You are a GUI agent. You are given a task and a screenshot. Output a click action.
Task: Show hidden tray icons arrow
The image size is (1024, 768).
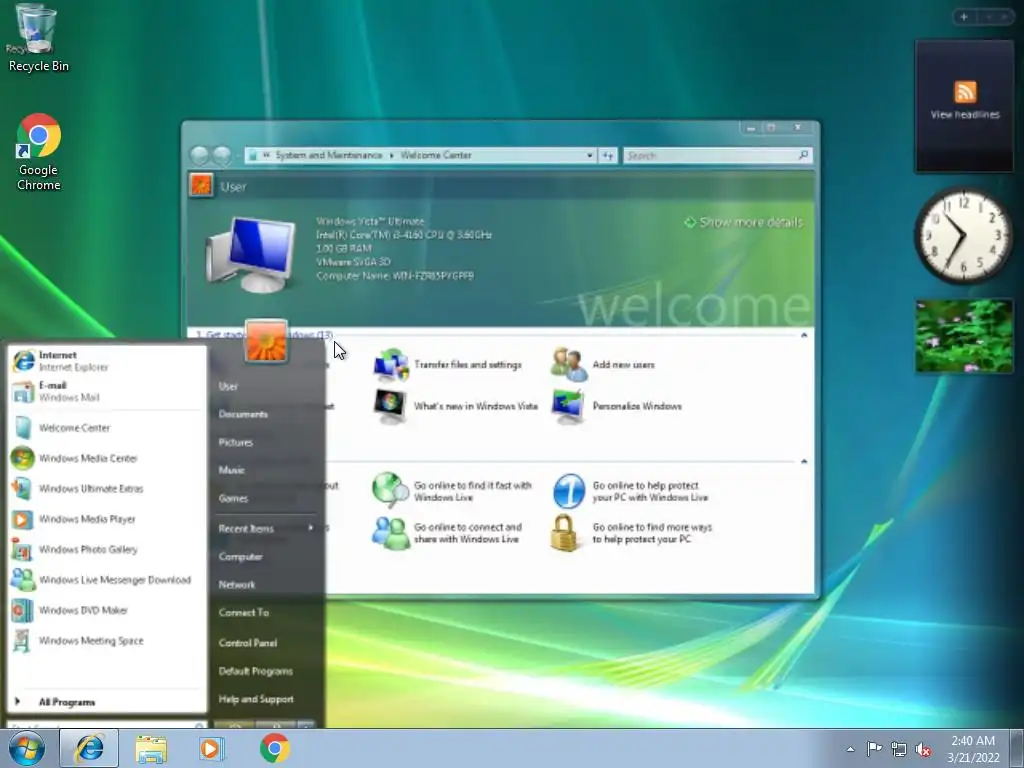[850, 749]
